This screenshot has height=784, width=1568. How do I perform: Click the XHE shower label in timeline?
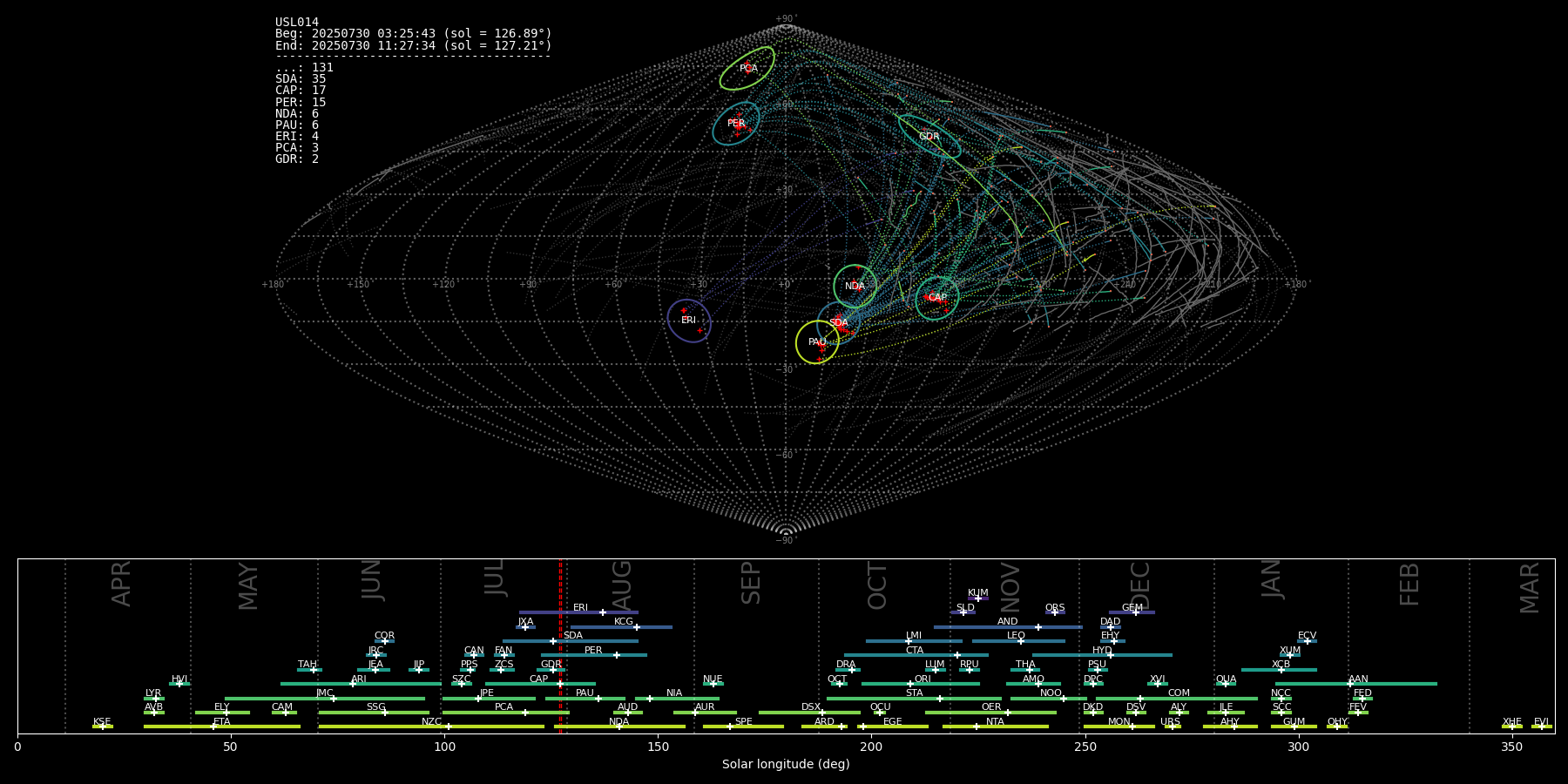(1511, 722)
